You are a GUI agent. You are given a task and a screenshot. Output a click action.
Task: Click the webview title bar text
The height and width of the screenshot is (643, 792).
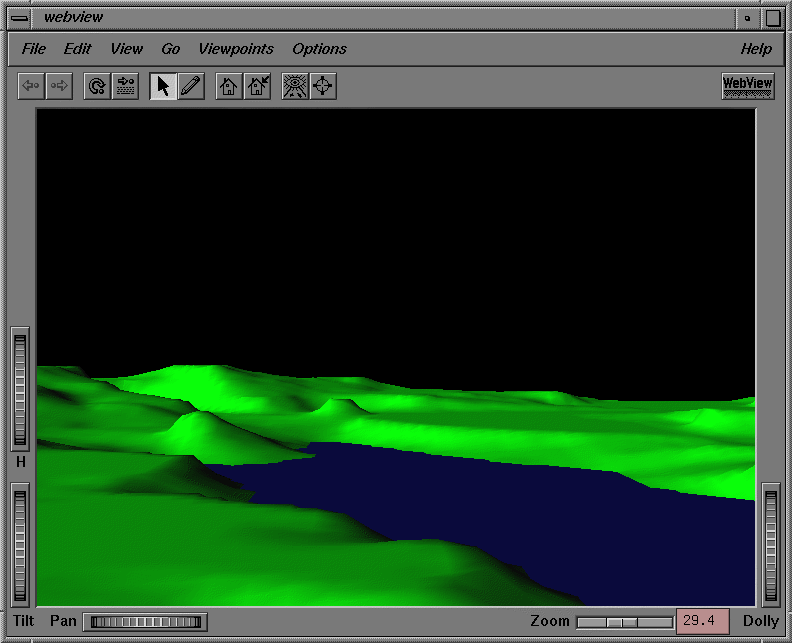click(x=74, y=17)
